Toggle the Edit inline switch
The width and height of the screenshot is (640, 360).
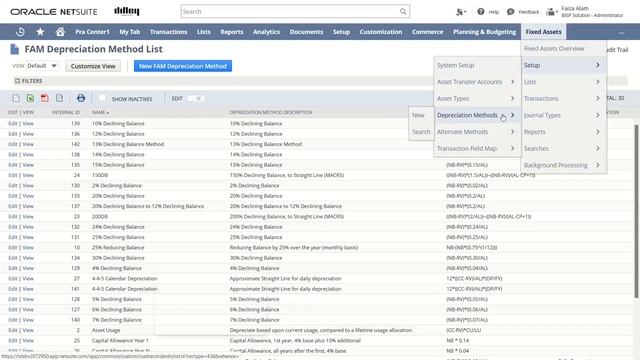pos(195,98)
